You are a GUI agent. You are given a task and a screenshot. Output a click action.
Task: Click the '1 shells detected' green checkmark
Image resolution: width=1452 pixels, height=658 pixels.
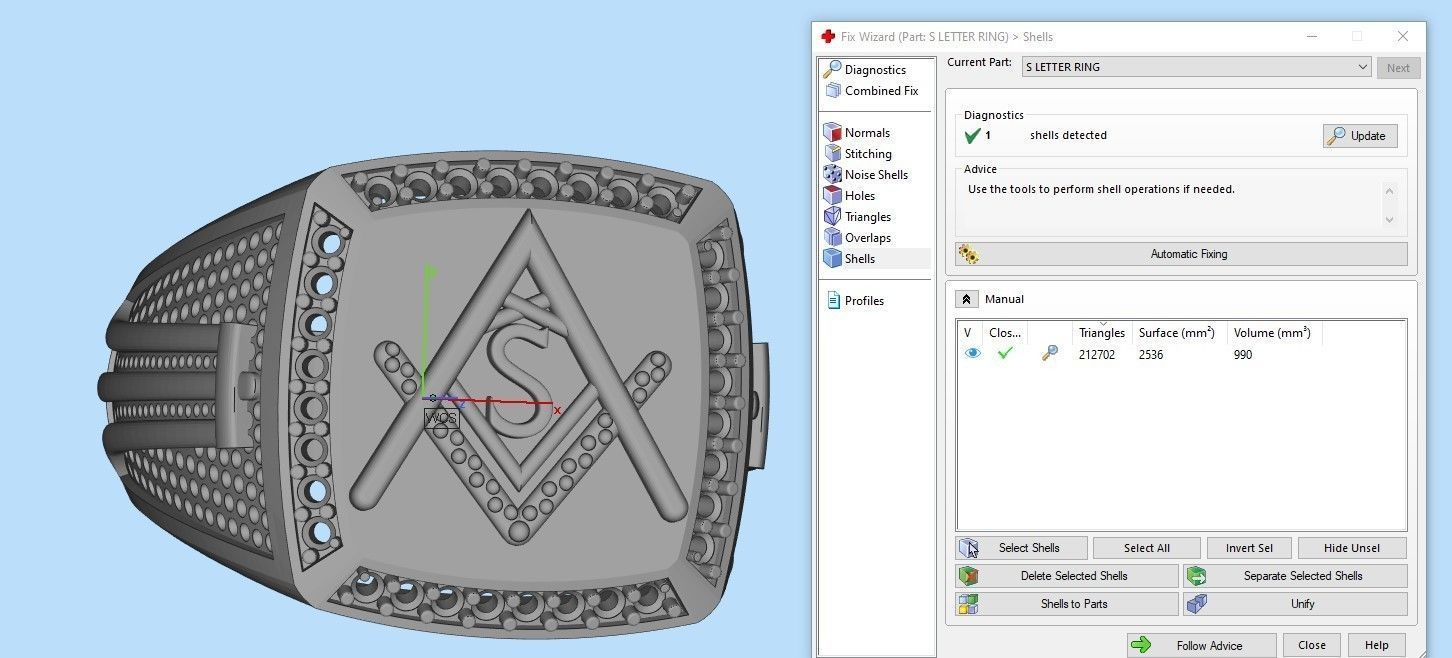pos(972,136)
